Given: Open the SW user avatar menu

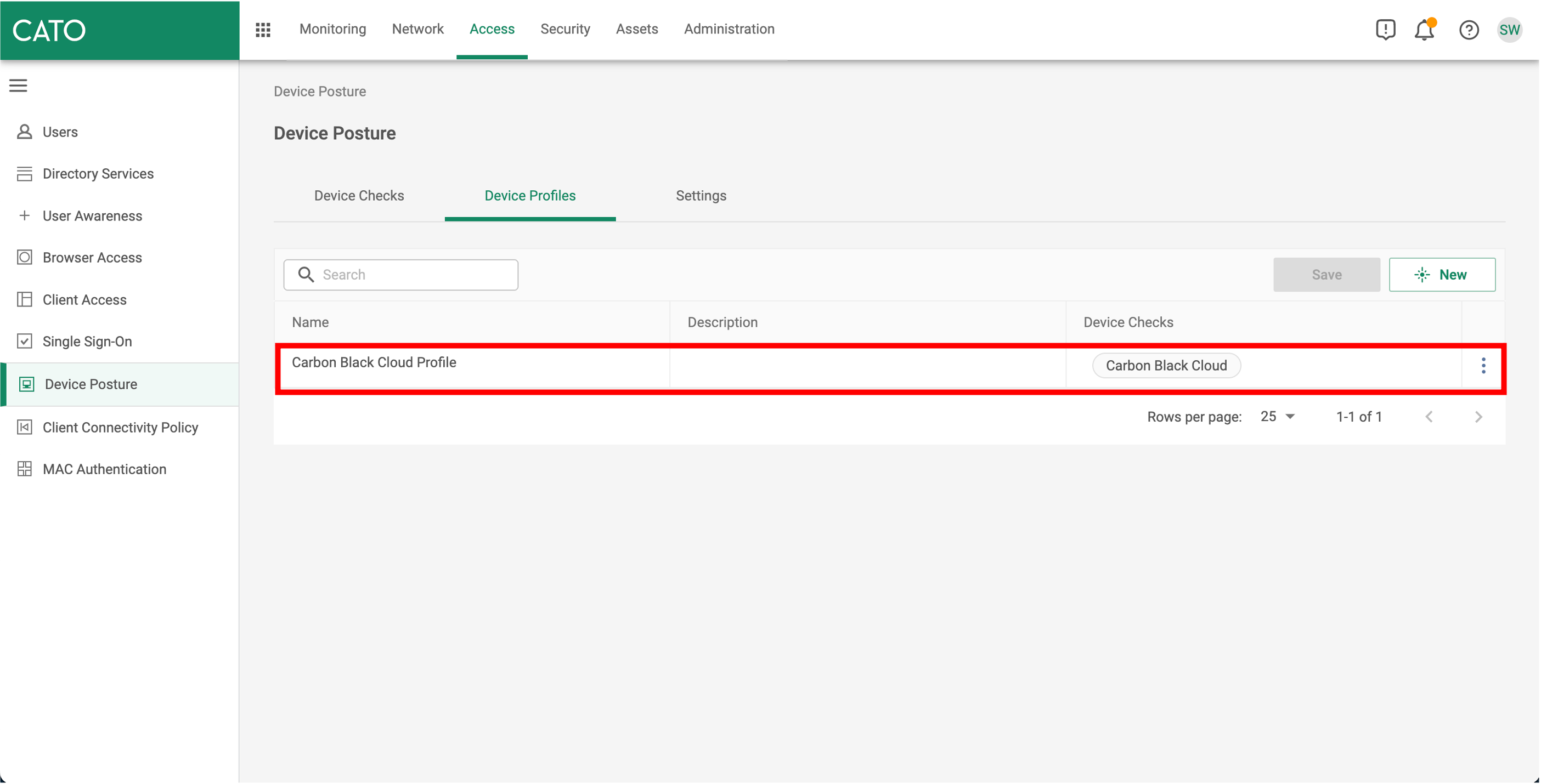Looking at the screenshot, I should (1509, 30).
